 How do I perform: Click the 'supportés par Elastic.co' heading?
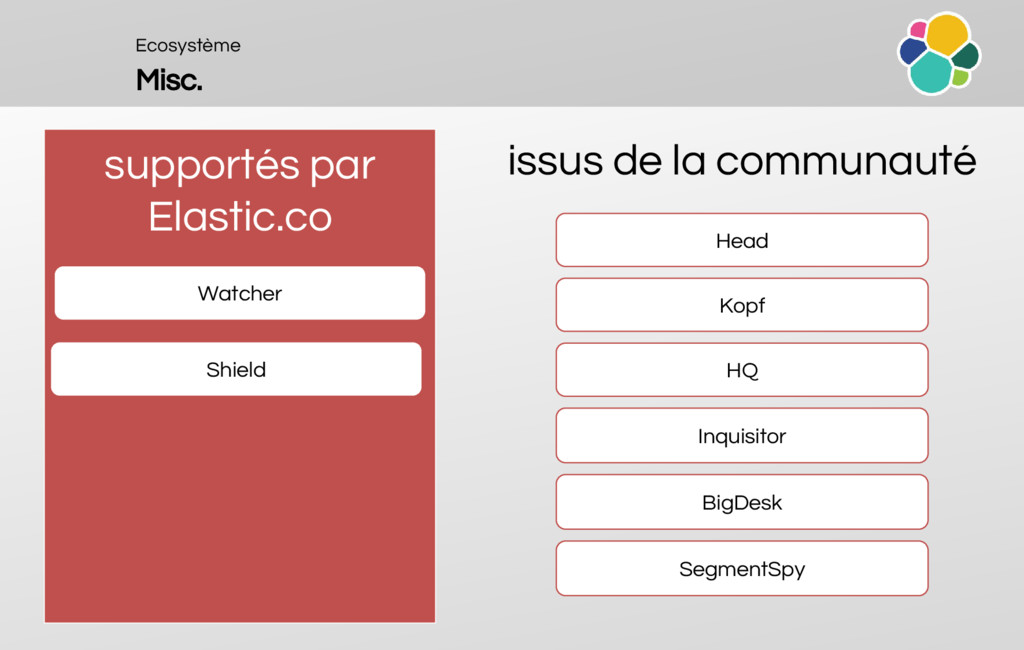(240, 191)
